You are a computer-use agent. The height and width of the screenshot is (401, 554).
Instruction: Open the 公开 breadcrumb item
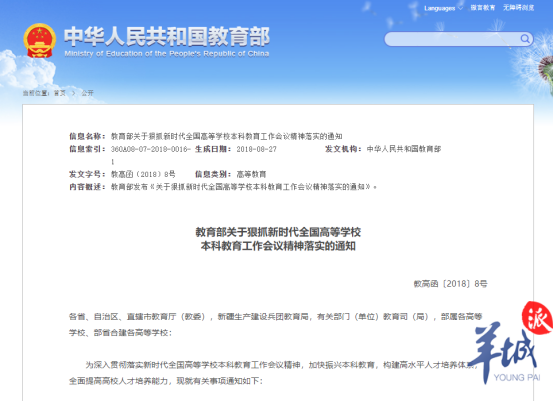pos(87,93)
